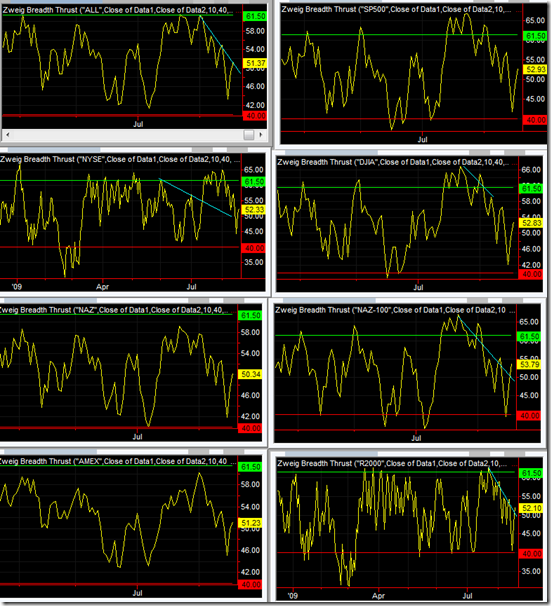Image resolution: width=551 pixels, height=606 pixels.
Task: Select the Zweig Breadth Thrust "DJIA" title
Action: 393,162
